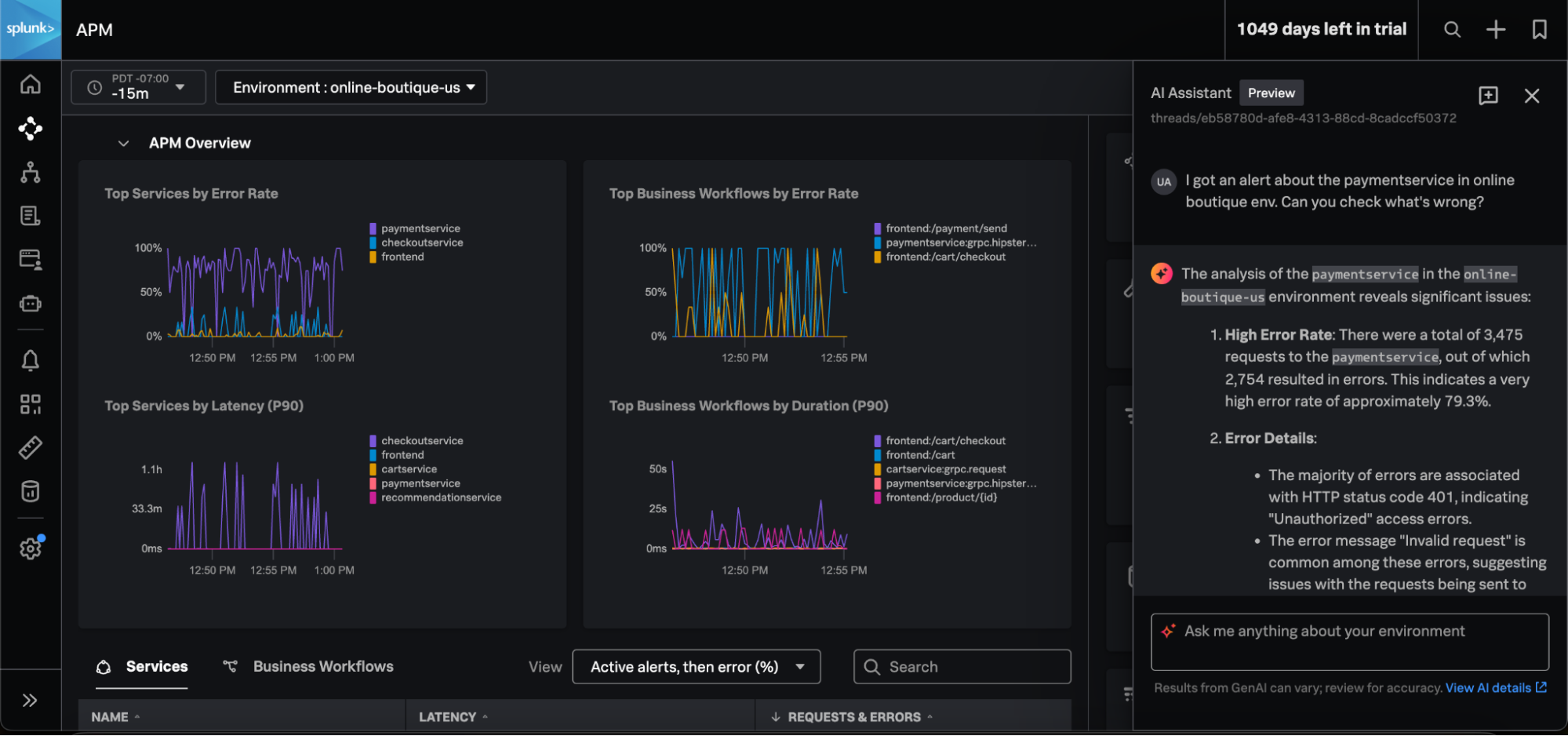This screenshot has width=1568, height=736.
Task: Click the Ask me anything input
Action: (x=1349, y=642)
